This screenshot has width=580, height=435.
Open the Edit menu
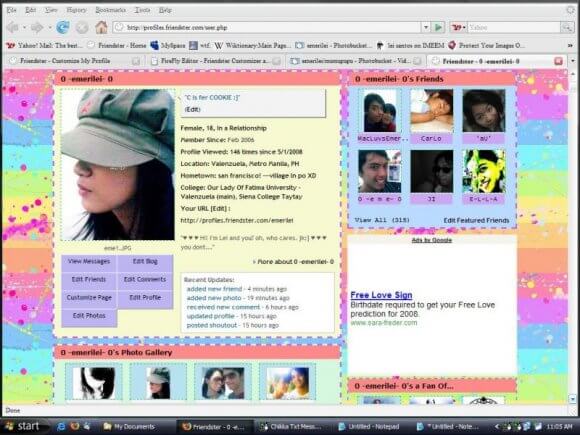pos(30,10)
